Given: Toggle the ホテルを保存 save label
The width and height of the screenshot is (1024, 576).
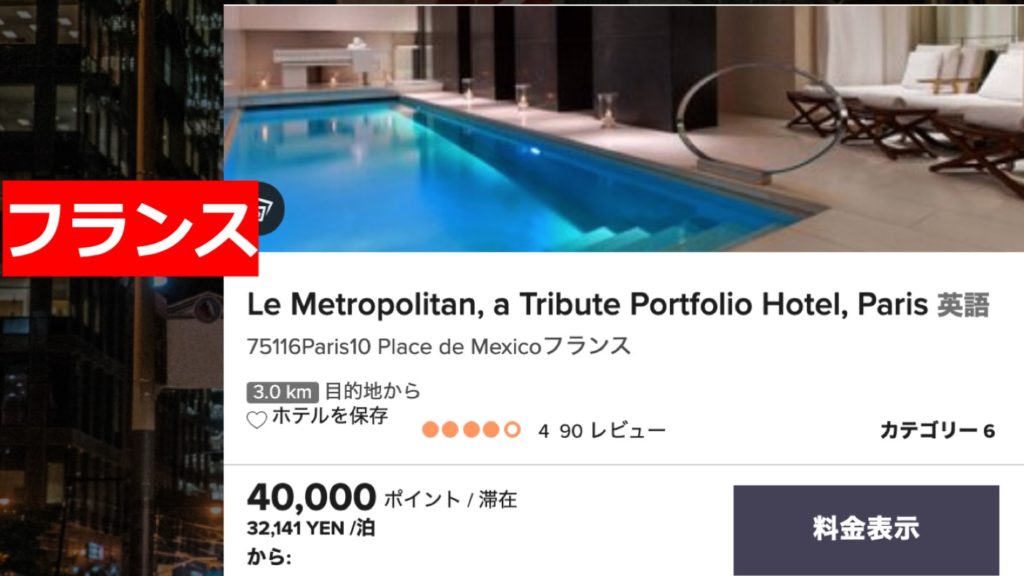Looking at the screenshot, I should pyautogui.click(x=330, y=416).
